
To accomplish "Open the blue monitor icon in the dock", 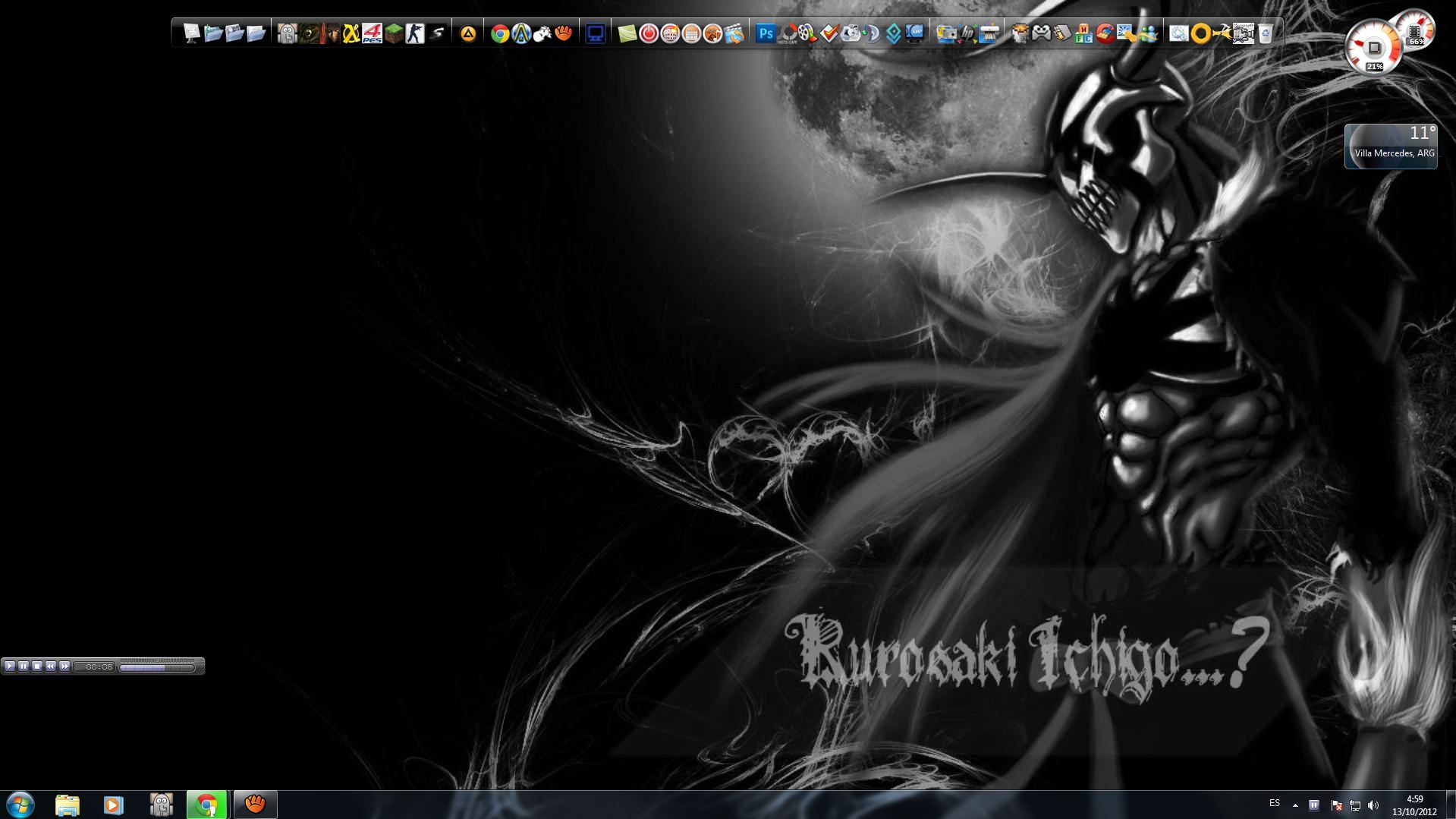I will (x=596, y=33).
